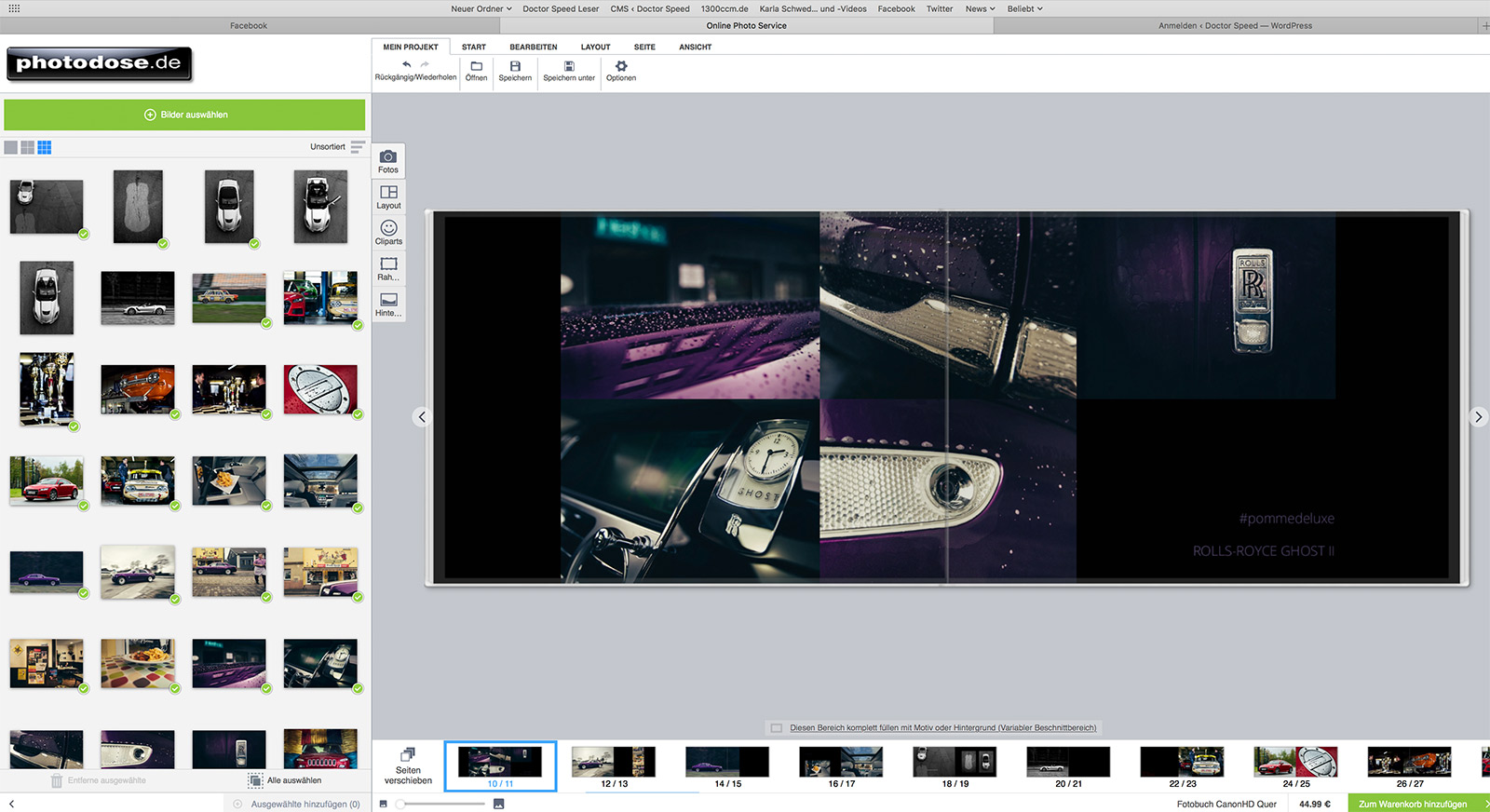Viewport: 1490px width, 812px height.
Task: Go to the previous spread arrow
Action: click(422, 417)
